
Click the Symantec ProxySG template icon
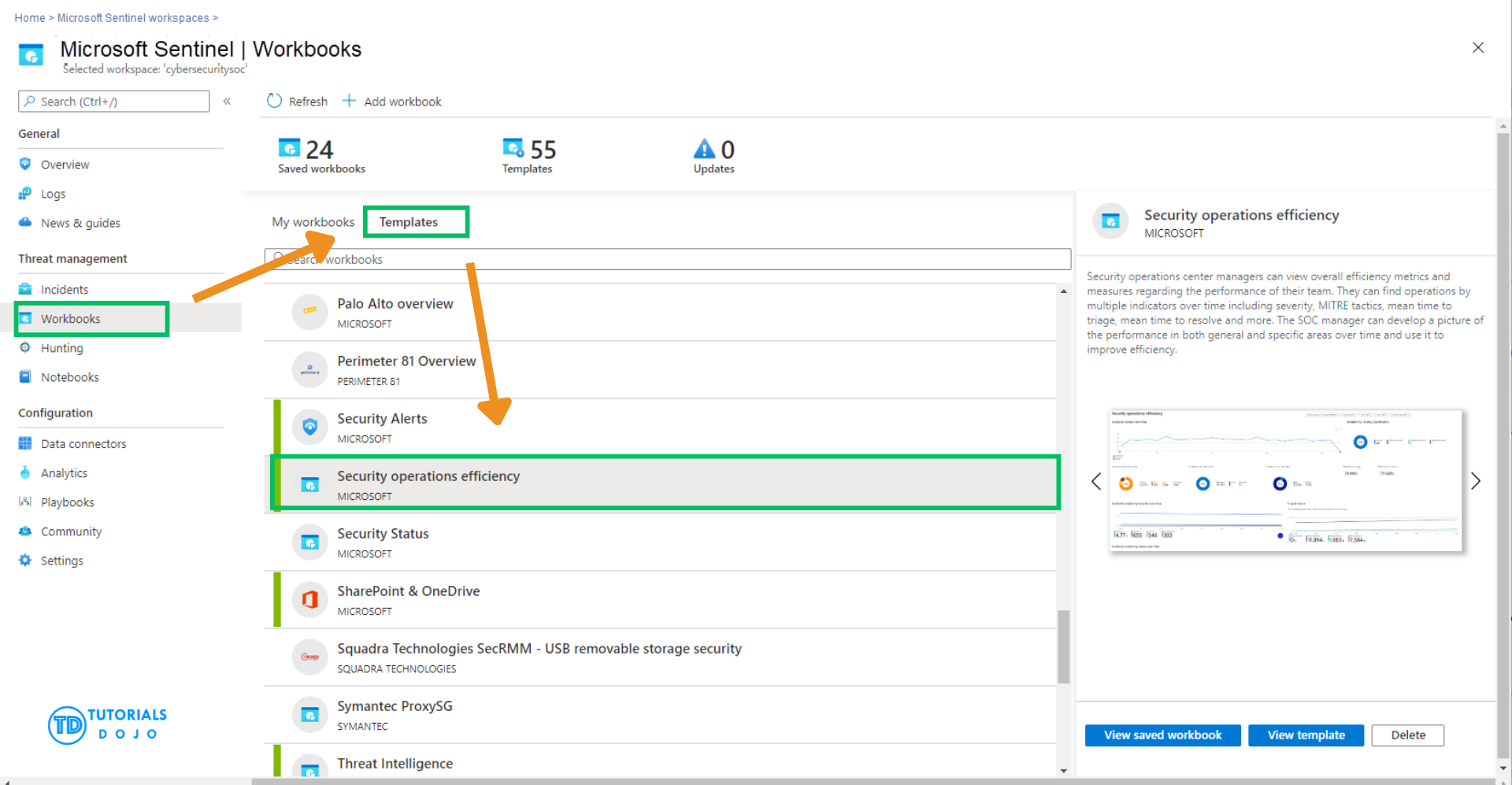(309, 714)
